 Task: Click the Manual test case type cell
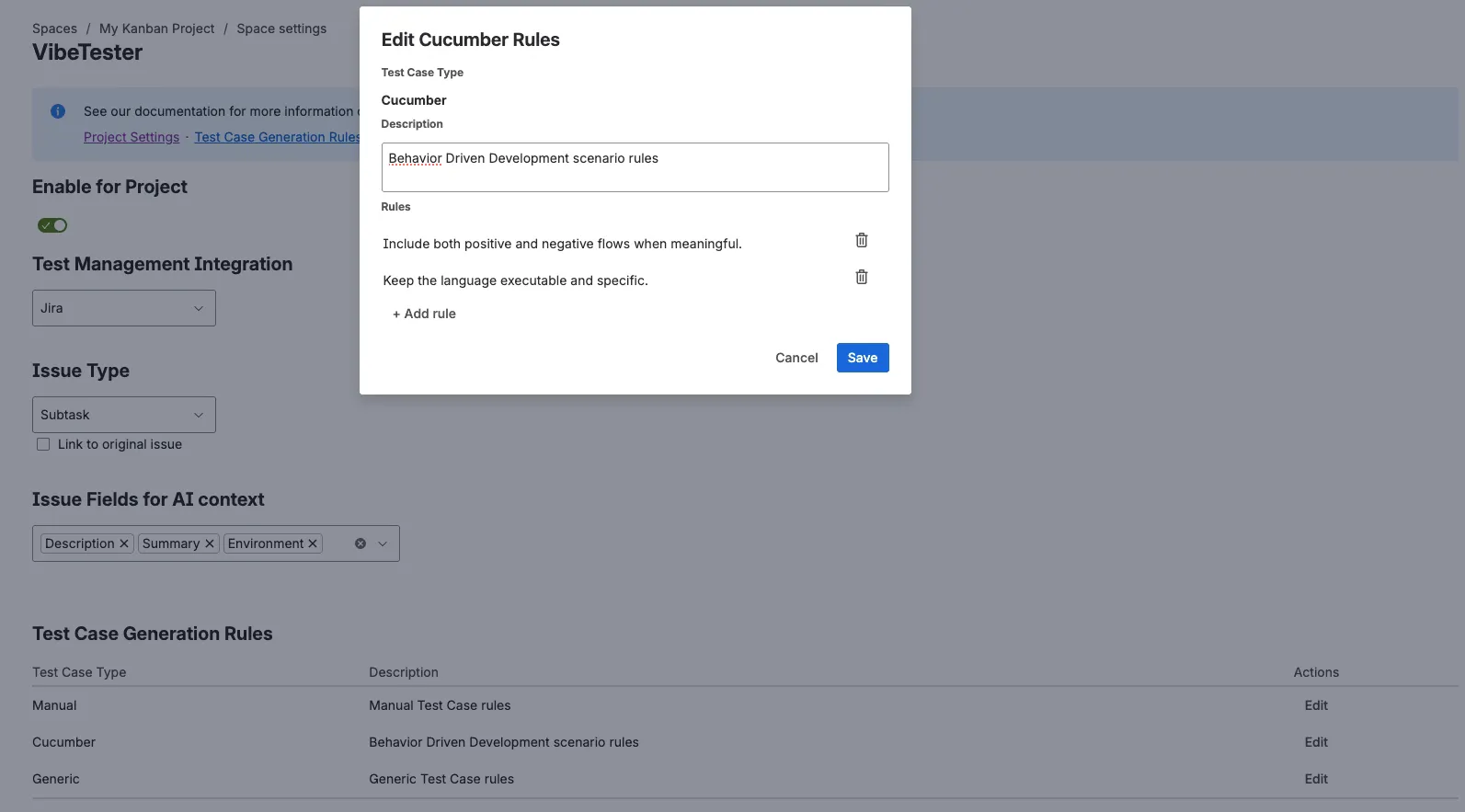(54, 705)
